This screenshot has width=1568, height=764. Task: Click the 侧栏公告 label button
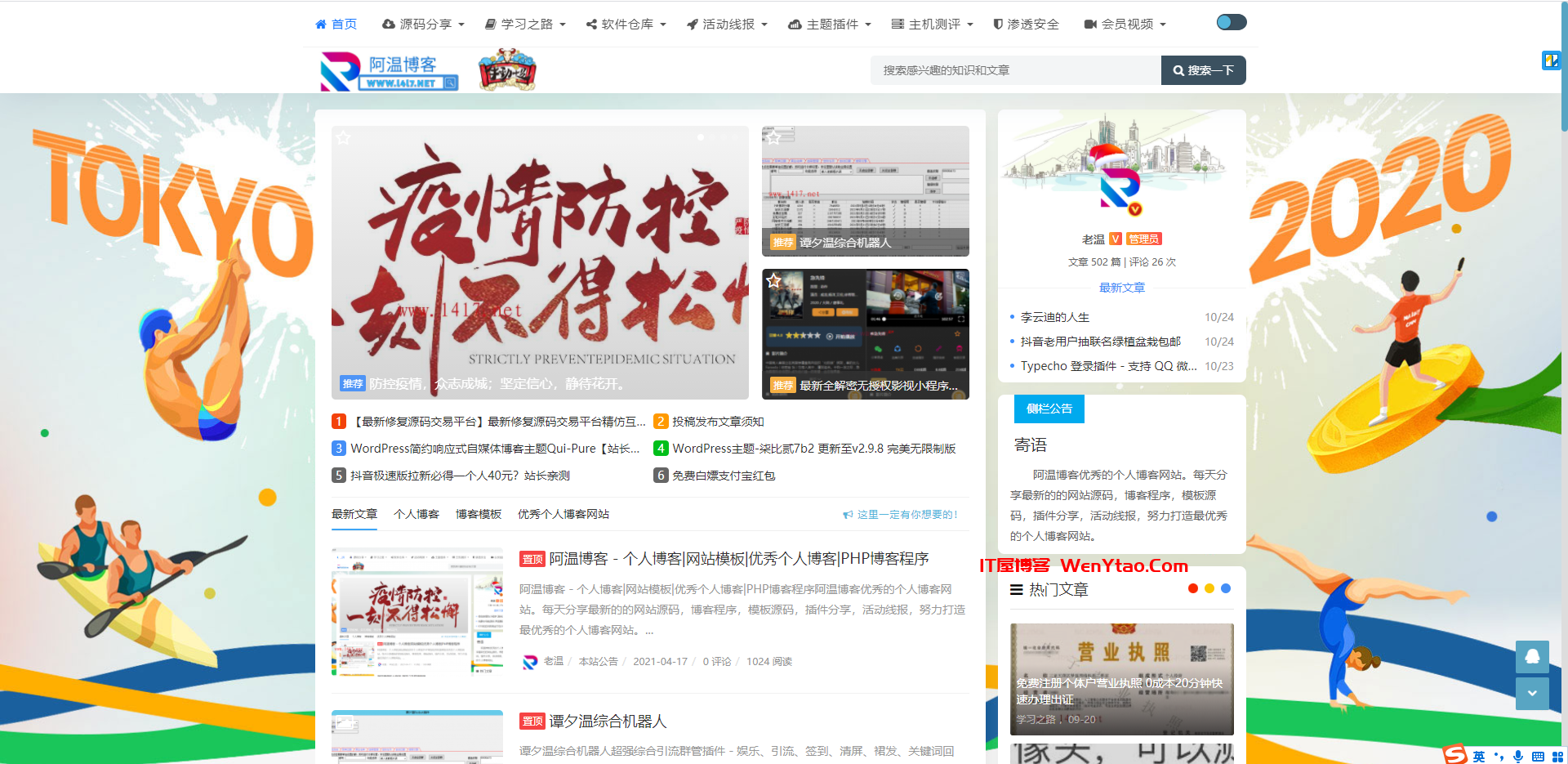coord(1049,409)
